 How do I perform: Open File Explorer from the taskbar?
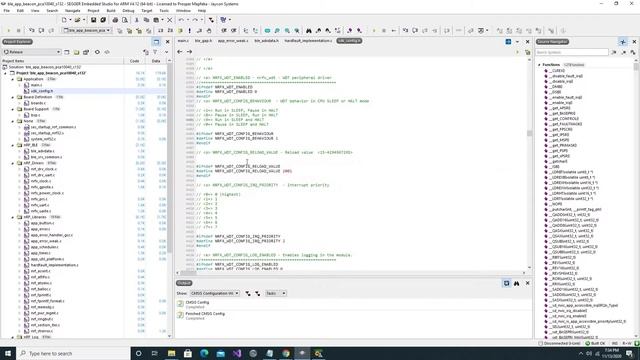(171, 353)
